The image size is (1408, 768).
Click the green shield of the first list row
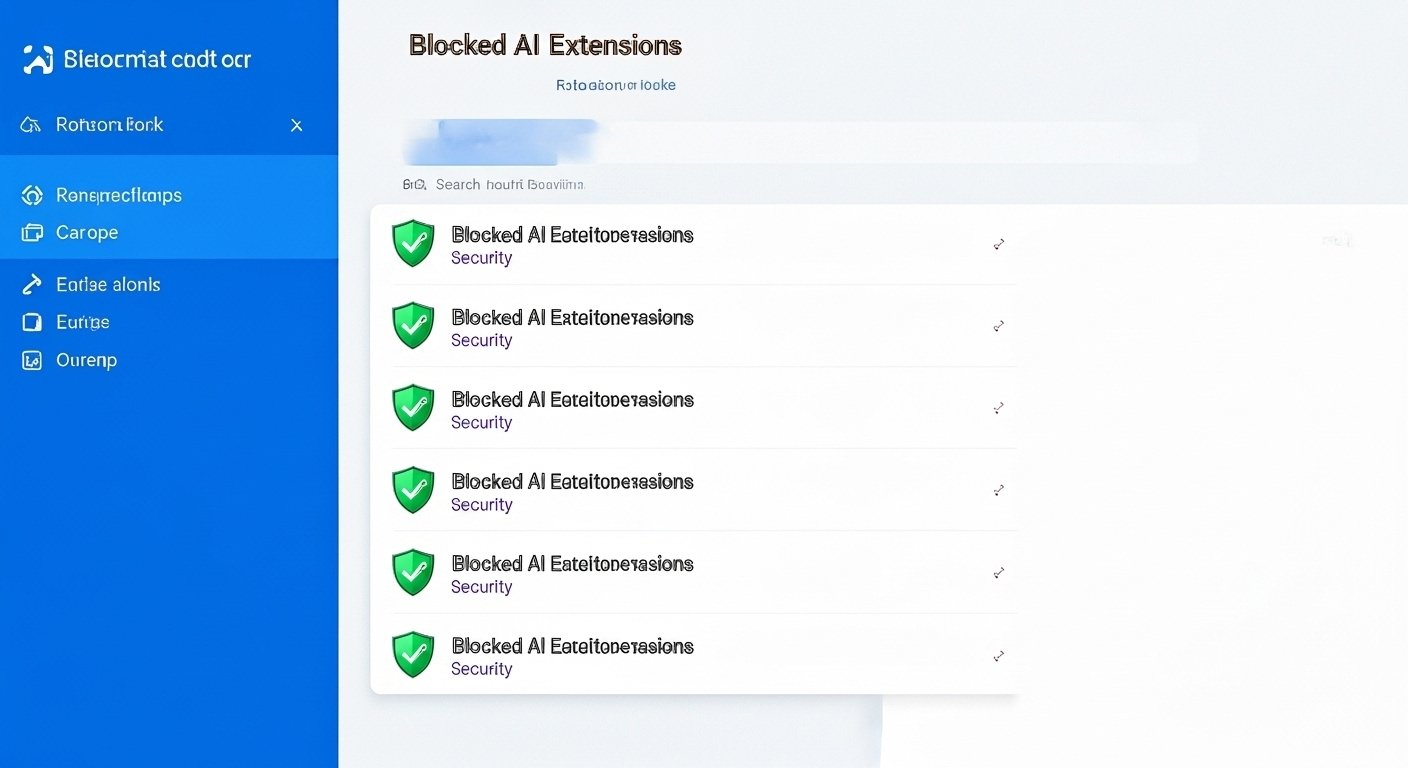(x=413, y=244)
